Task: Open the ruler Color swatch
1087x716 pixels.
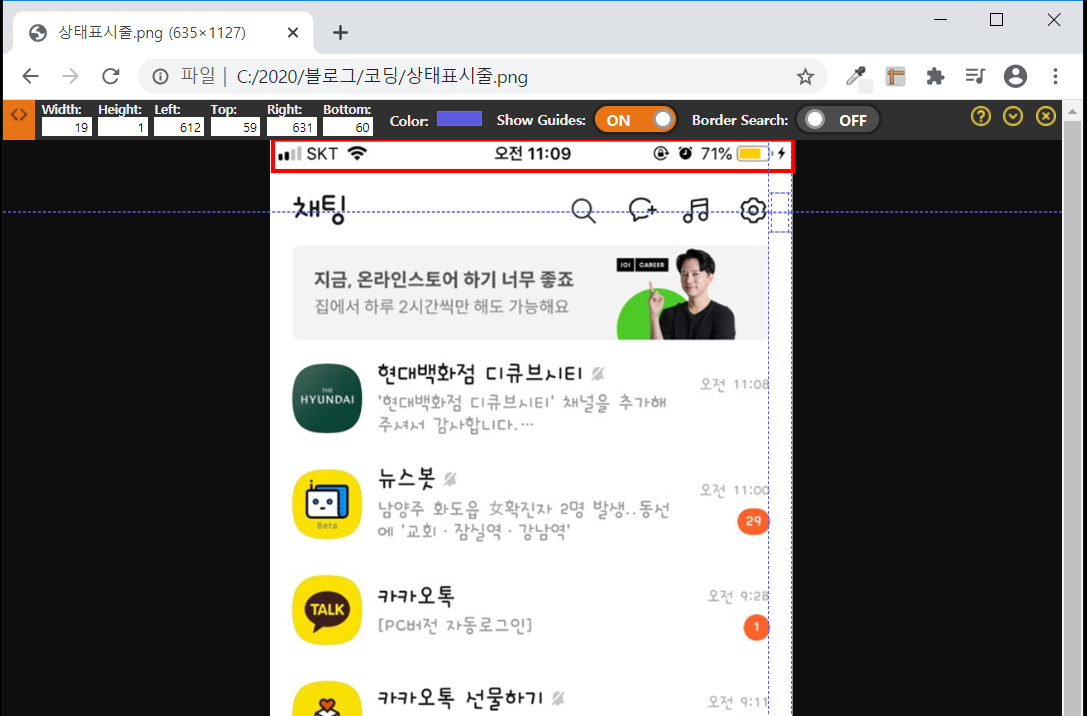Action: point(459,119)
